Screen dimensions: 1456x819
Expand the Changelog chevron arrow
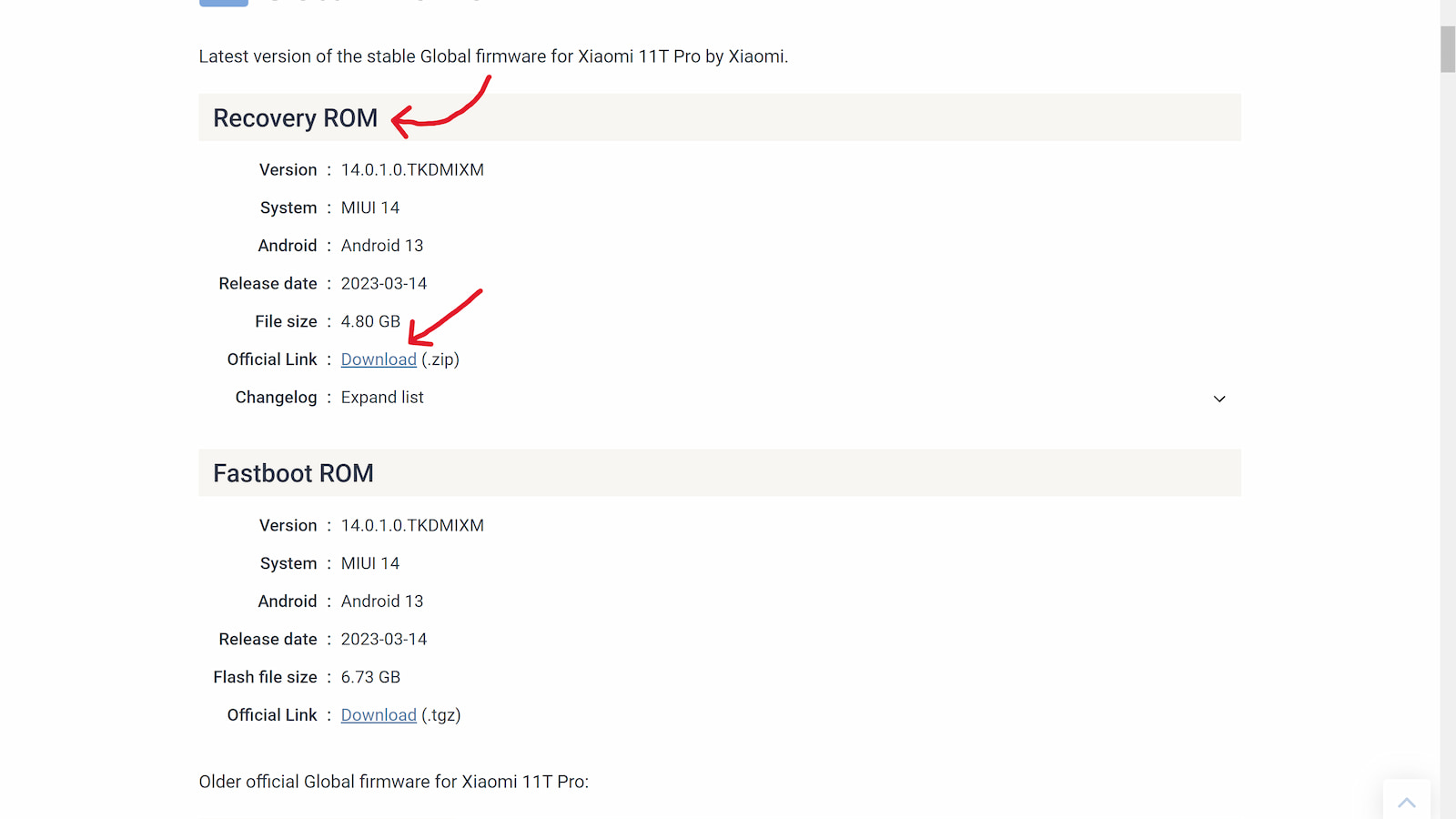pos(1219,399)
